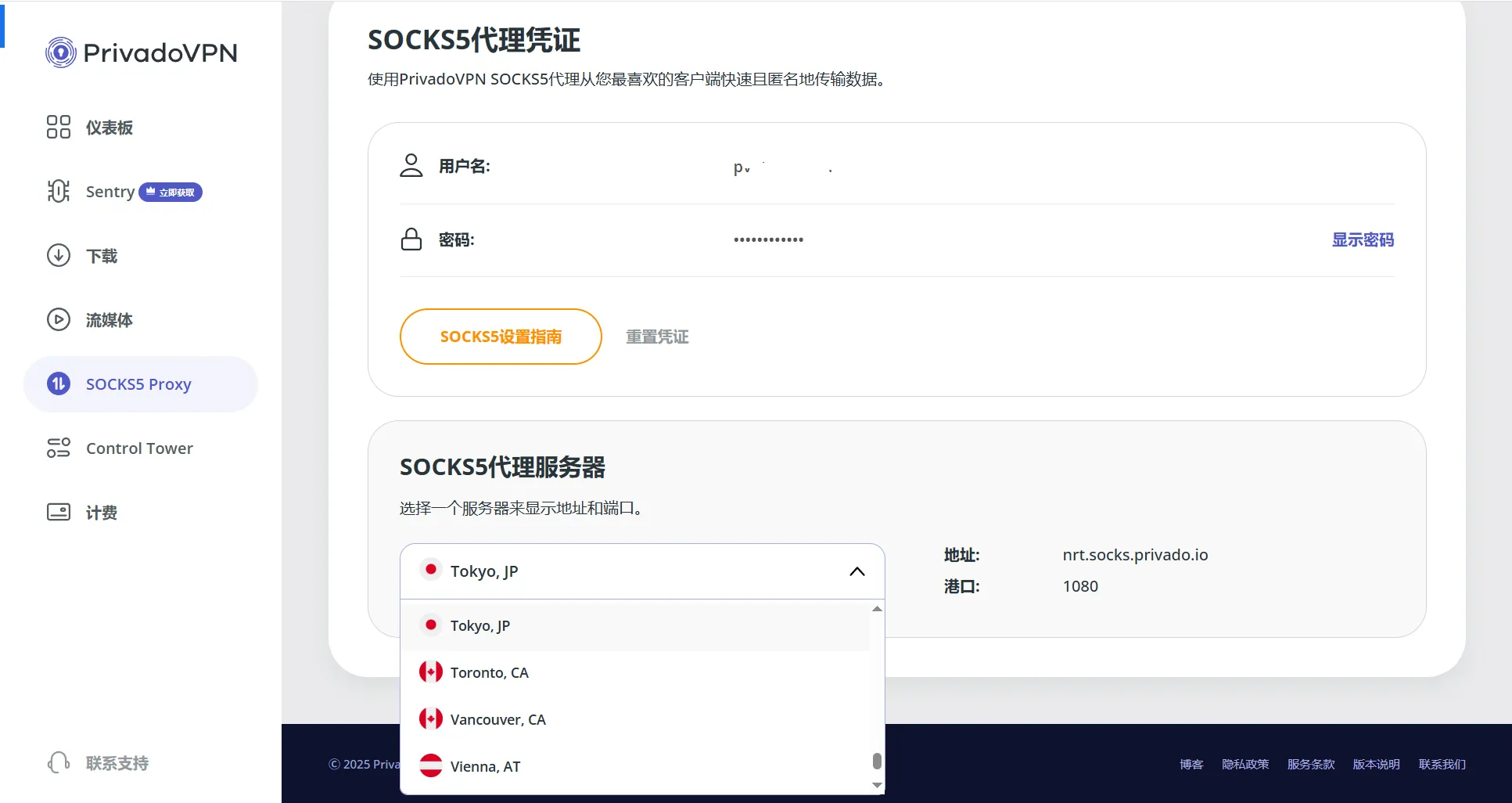Screen dimensions: 1512x803
Task: Open the 流媒体 section
Action: [141, 319]
